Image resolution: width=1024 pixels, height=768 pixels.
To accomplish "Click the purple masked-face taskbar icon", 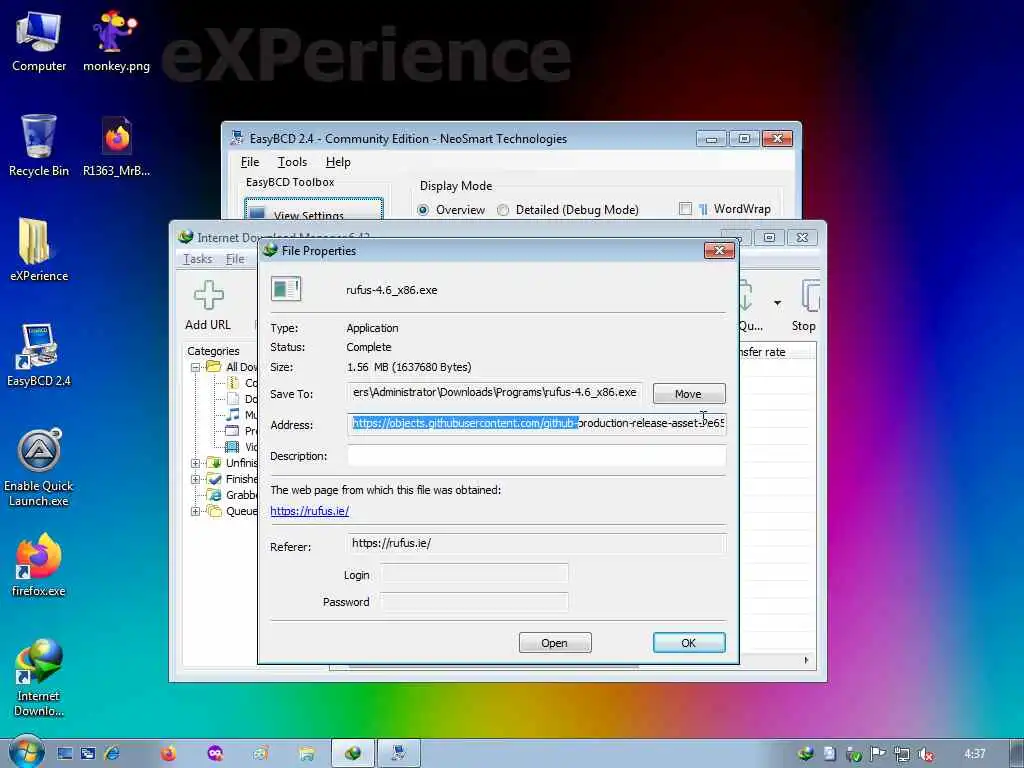I will click(216, 754).
